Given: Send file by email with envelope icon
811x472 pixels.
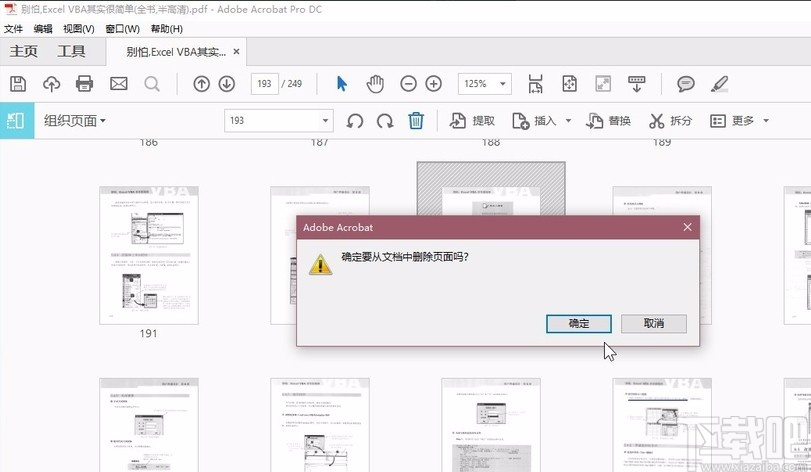Looking at the screenshot, I should tap(118, 84).
